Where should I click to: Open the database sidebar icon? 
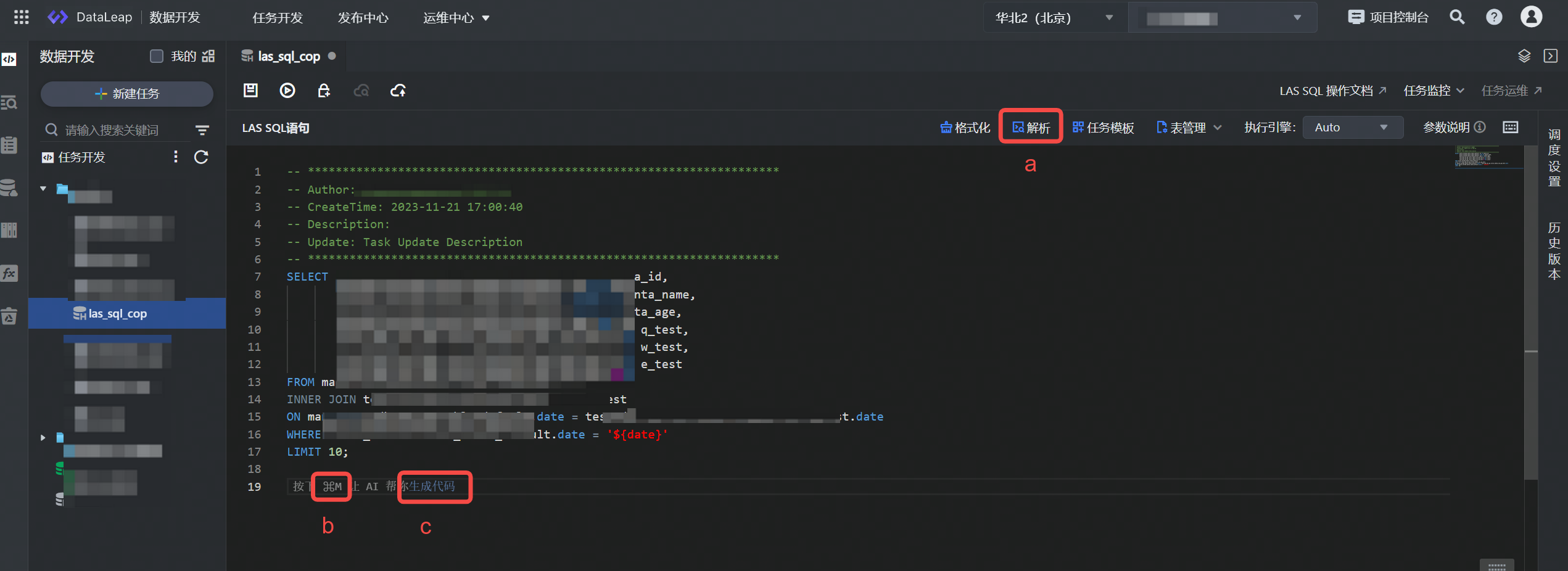pyautogui.click(x=9, y=187)
